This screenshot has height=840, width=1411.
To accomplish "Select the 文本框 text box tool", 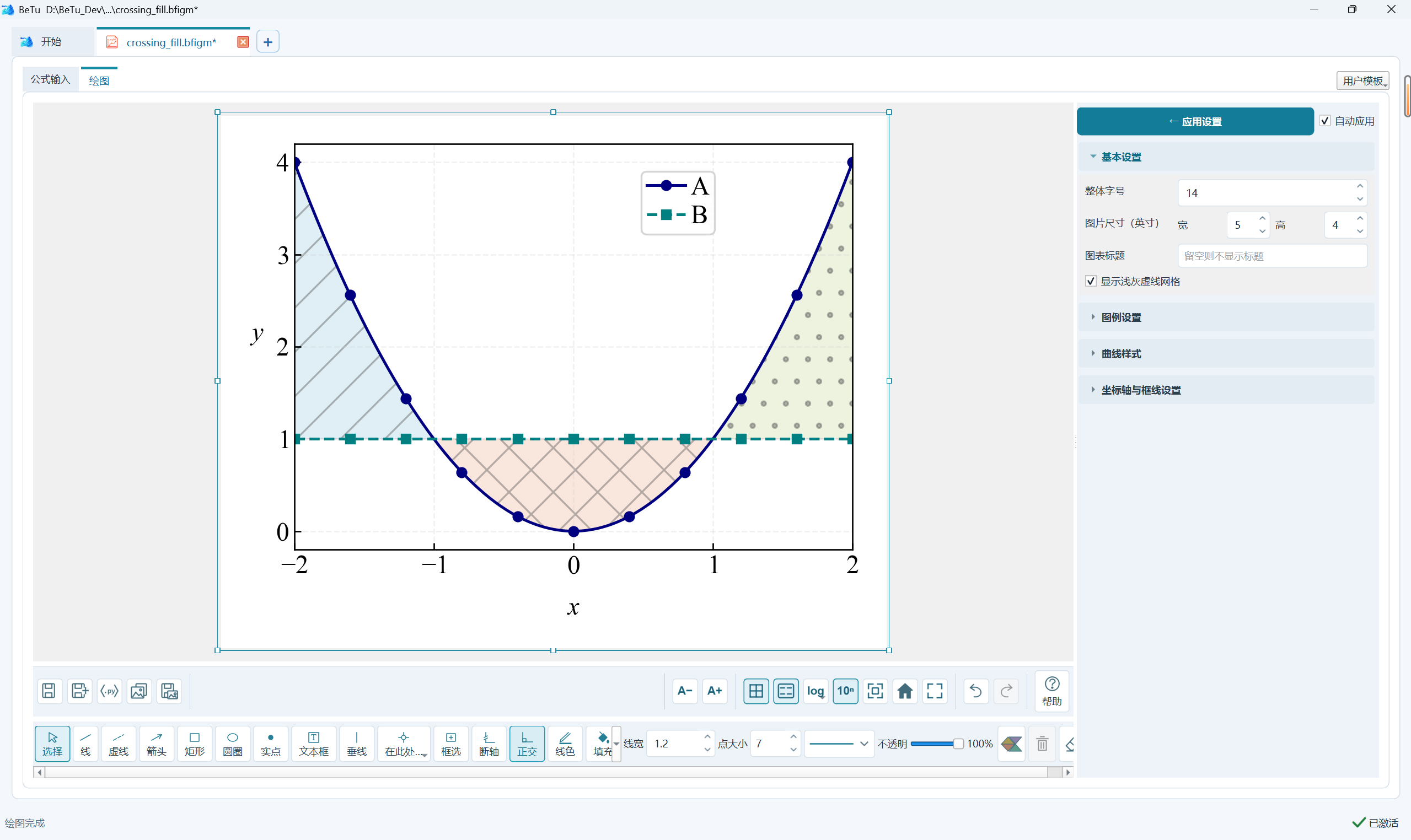I will point(314,744).
